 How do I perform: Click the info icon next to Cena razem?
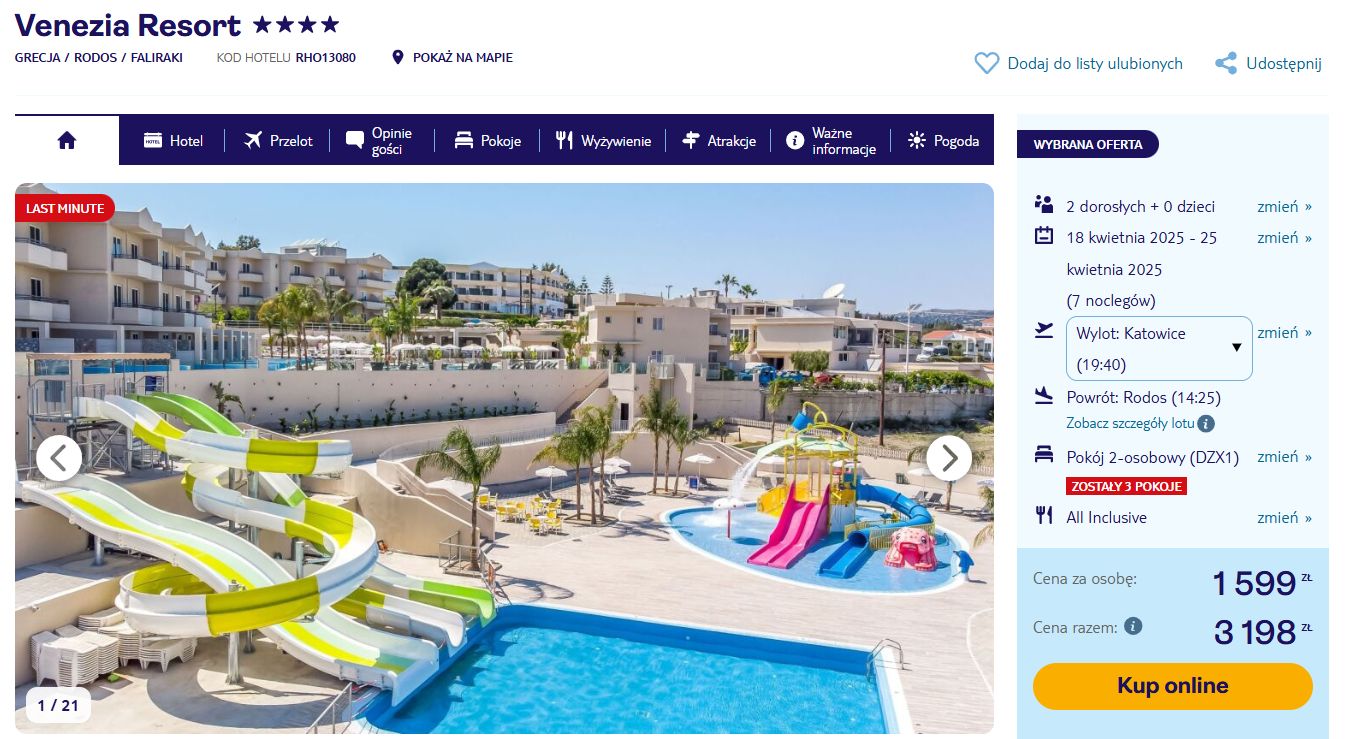click(x=1132, y=627)
